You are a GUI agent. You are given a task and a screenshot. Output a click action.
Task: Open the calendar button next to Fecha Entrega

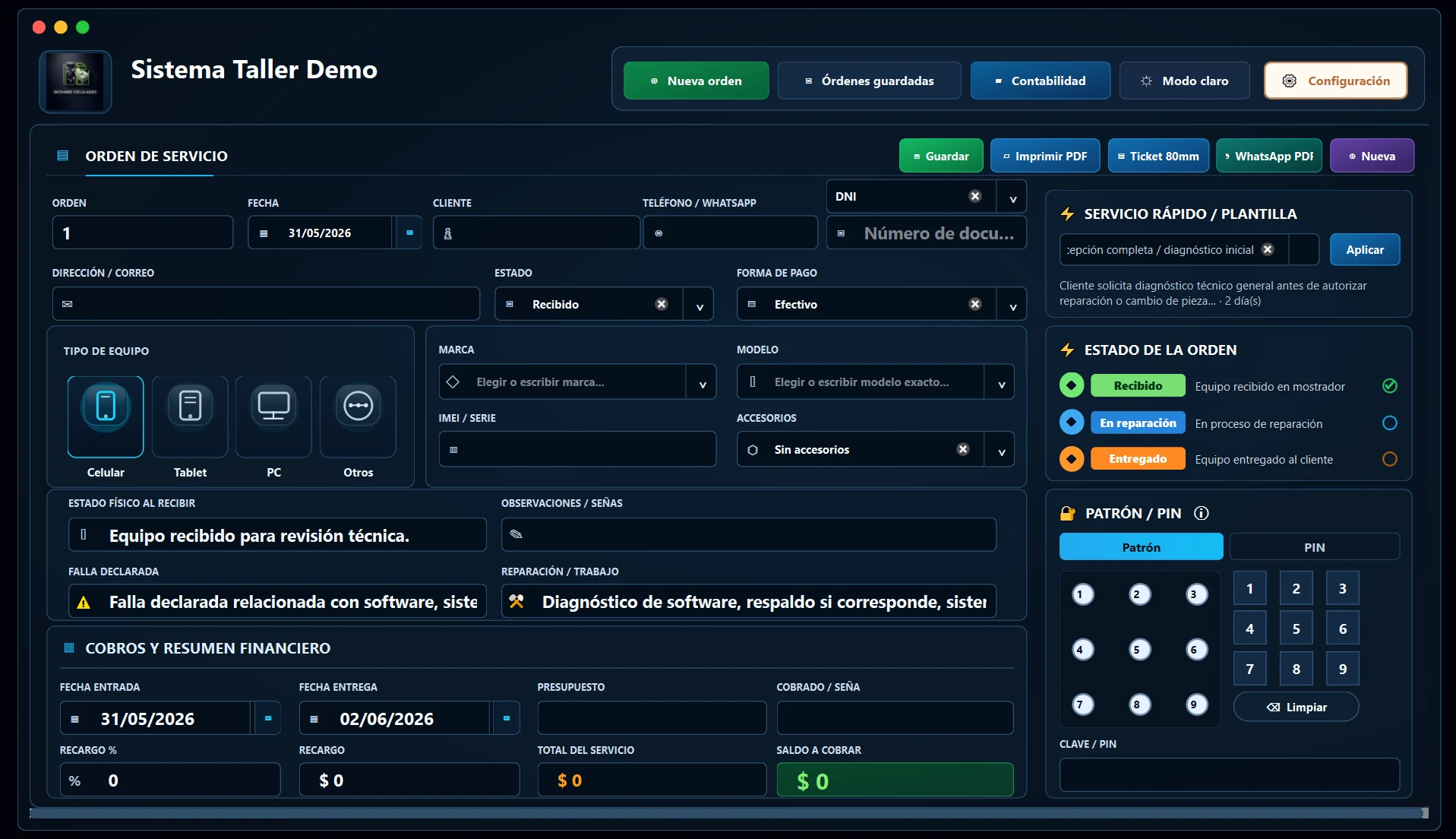(507, 718)
